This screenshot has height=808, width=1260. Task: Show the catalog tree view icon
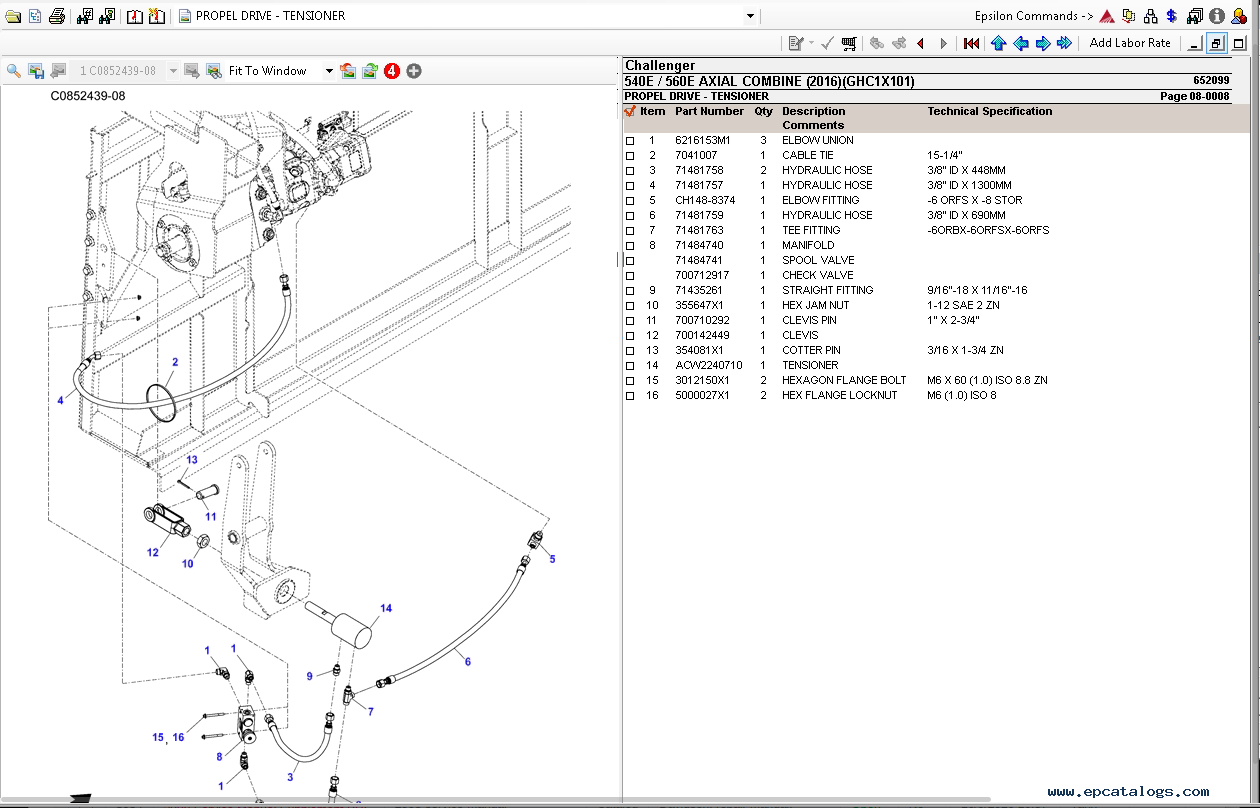pos(35,16)
